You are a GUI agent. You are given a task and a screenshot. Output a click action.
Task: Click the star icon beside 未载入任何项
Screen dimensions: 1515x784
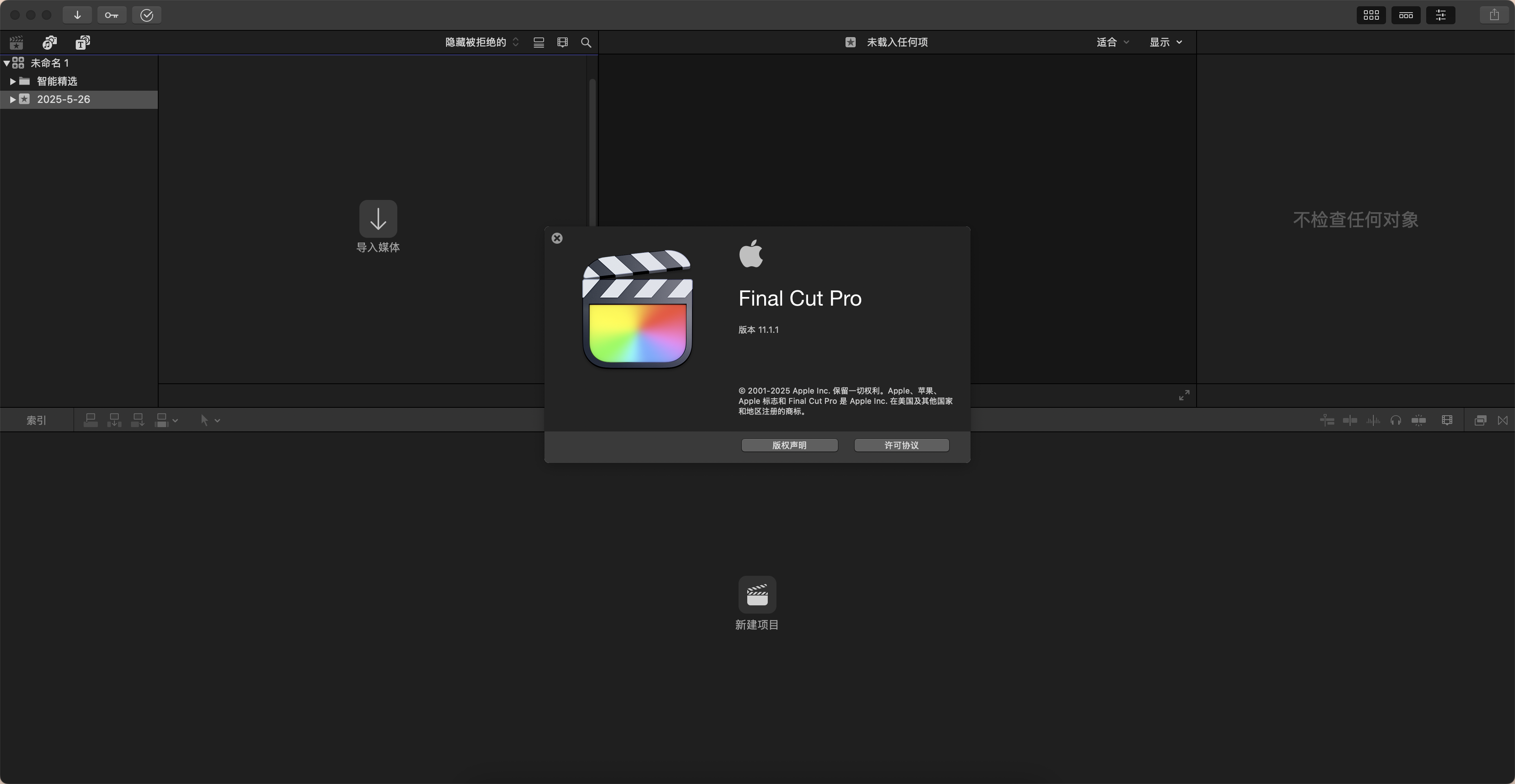click(851, 42)
